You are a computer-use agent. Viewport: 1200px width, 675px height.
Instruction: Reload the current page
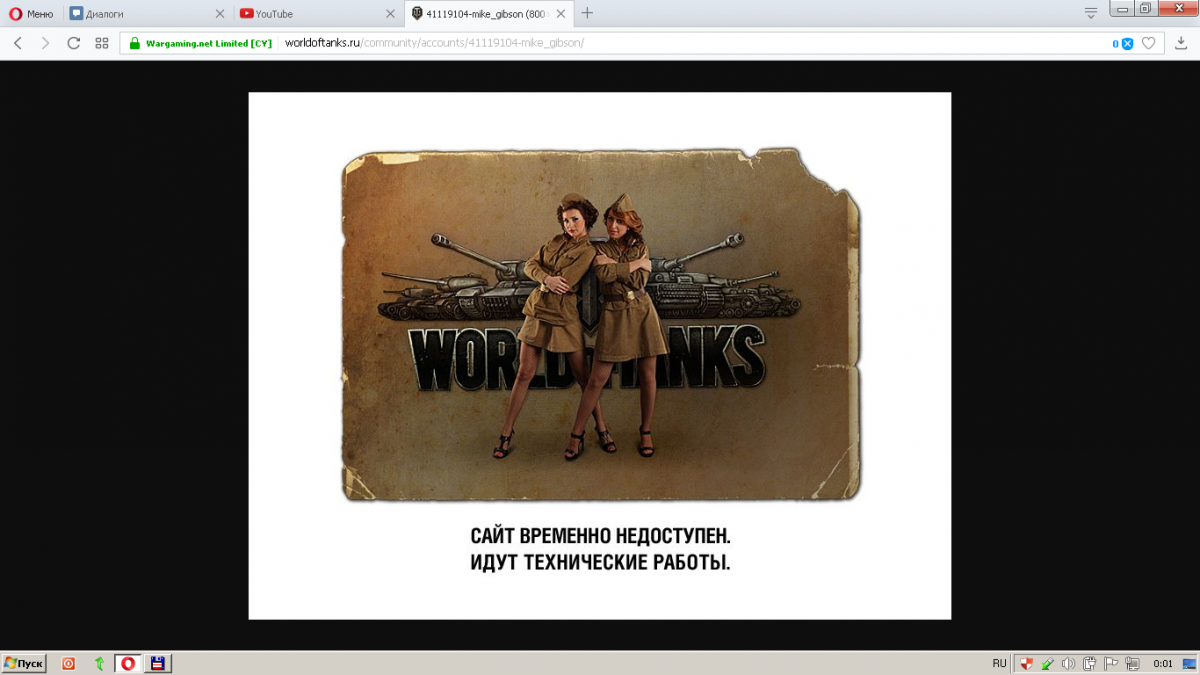73,43
